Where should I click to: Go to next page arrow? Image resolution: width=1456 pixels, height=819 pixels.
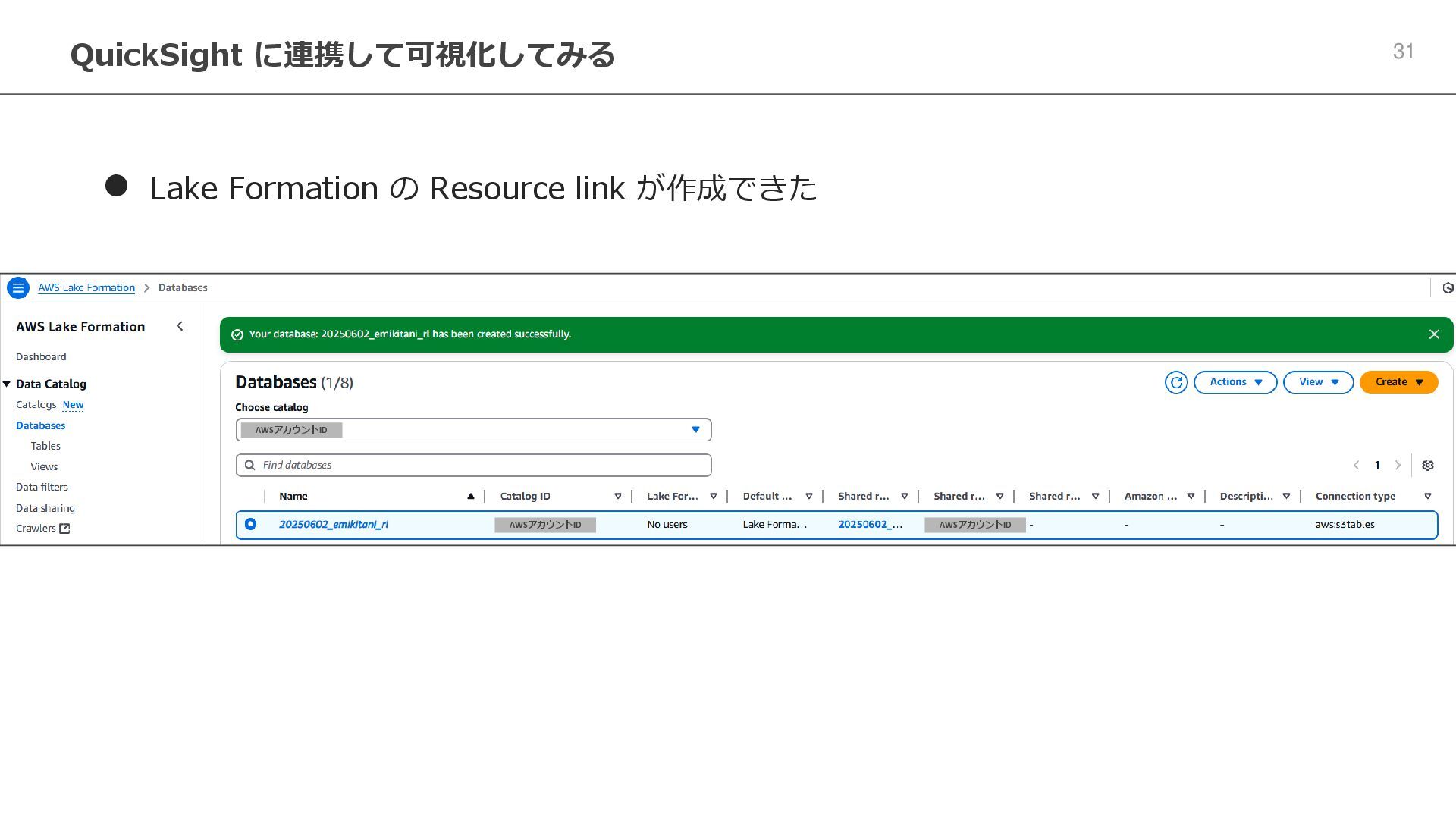[x=1398, y=466]
